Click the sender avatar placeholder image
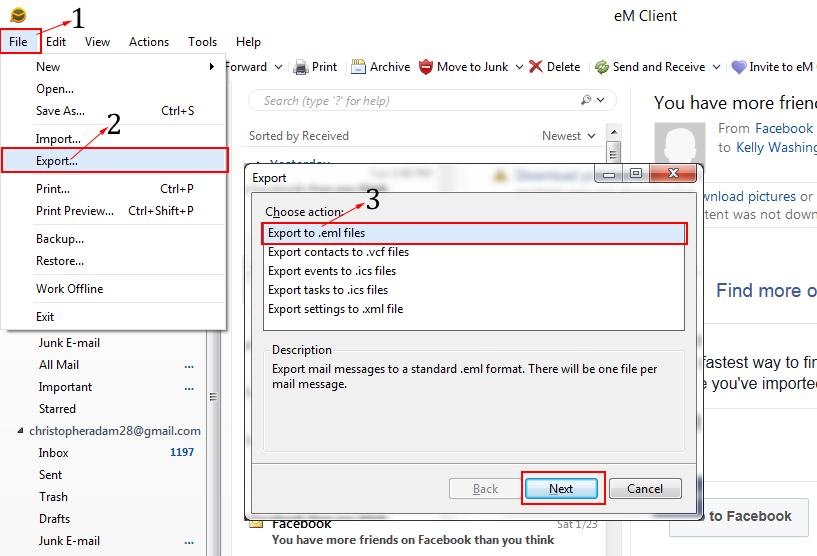The image size is (817, 556). (x=679, y=143)
